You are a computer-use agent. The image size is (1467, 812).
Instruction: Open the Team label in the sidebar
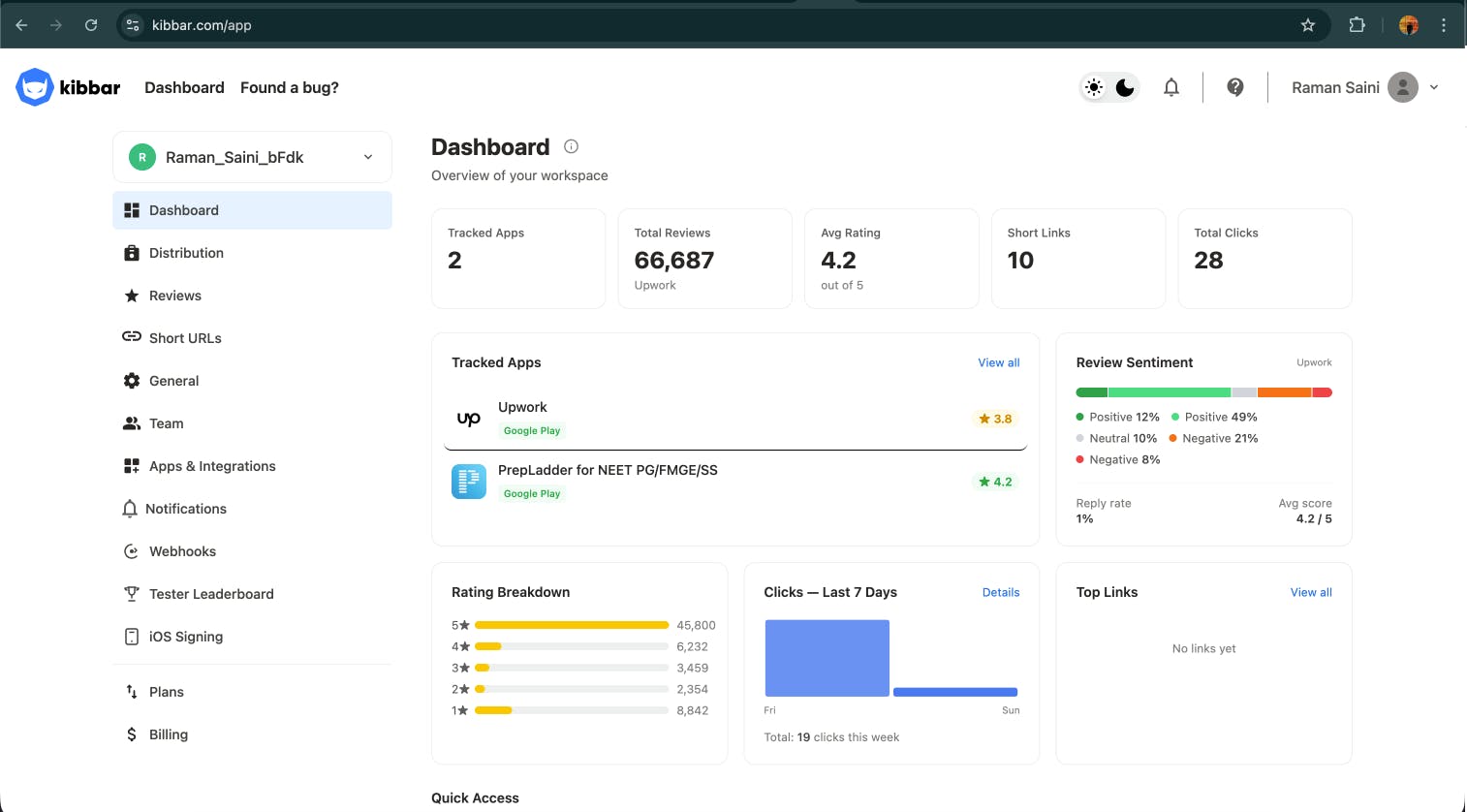click(x=167, y=423)
